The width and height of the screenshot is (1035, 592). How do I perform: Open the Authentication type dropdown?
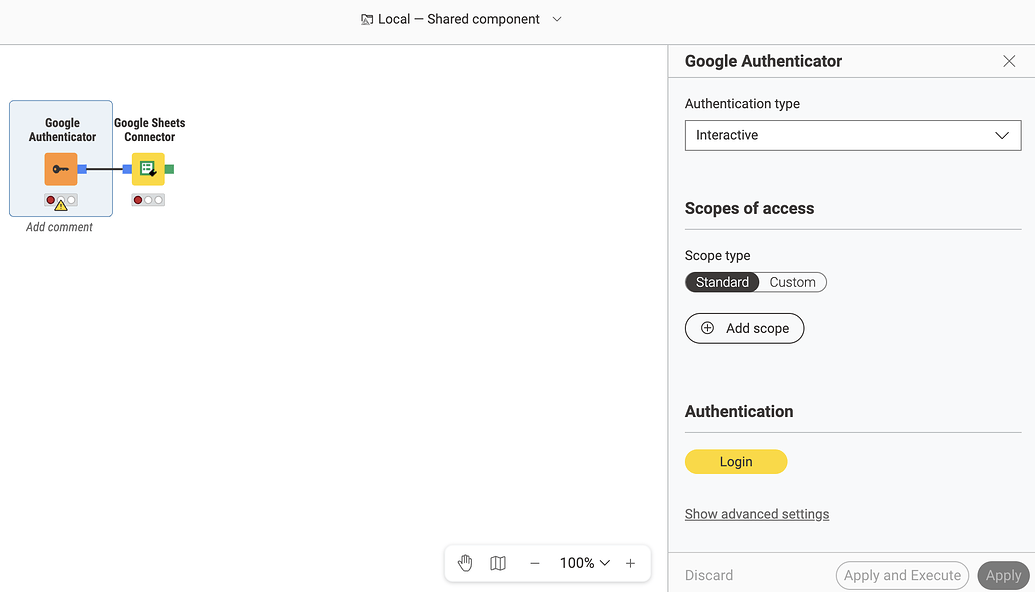pos(852,135)
